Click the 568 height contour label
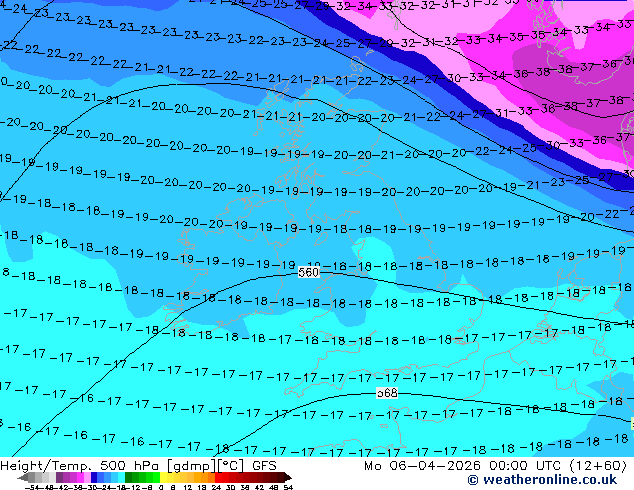This screenshot has height=490, width=634. coord(387,393)
